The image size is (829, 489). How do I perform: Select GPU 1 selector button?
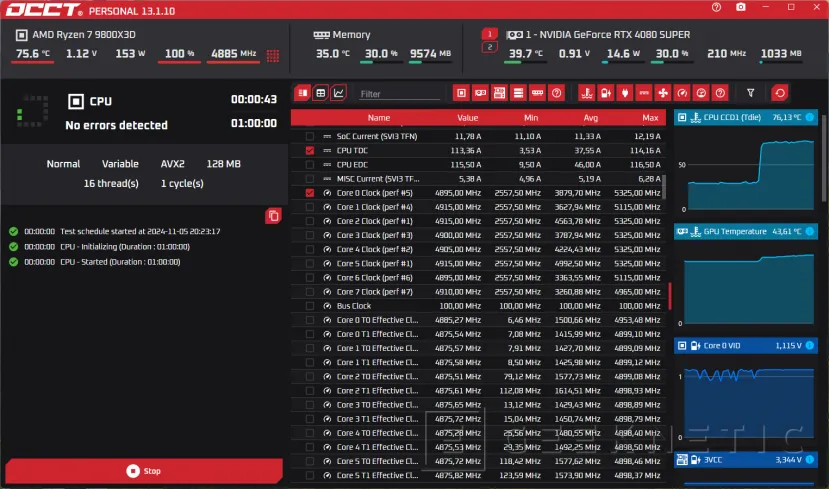pos(490,34)
